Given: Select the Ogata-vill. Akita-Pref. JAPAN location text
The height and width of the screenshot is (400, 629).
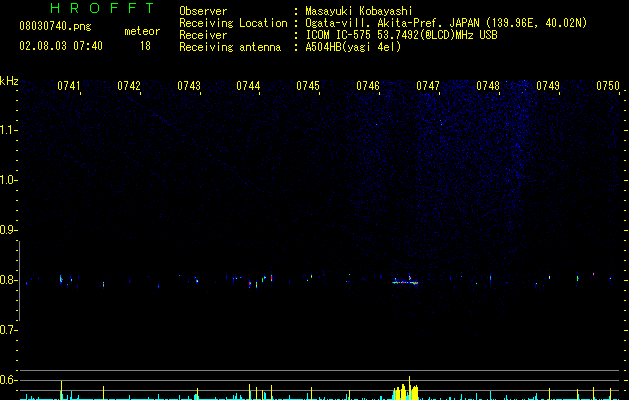Looking at the screenshot, I should pyautogui.click(x=446, y=23).
